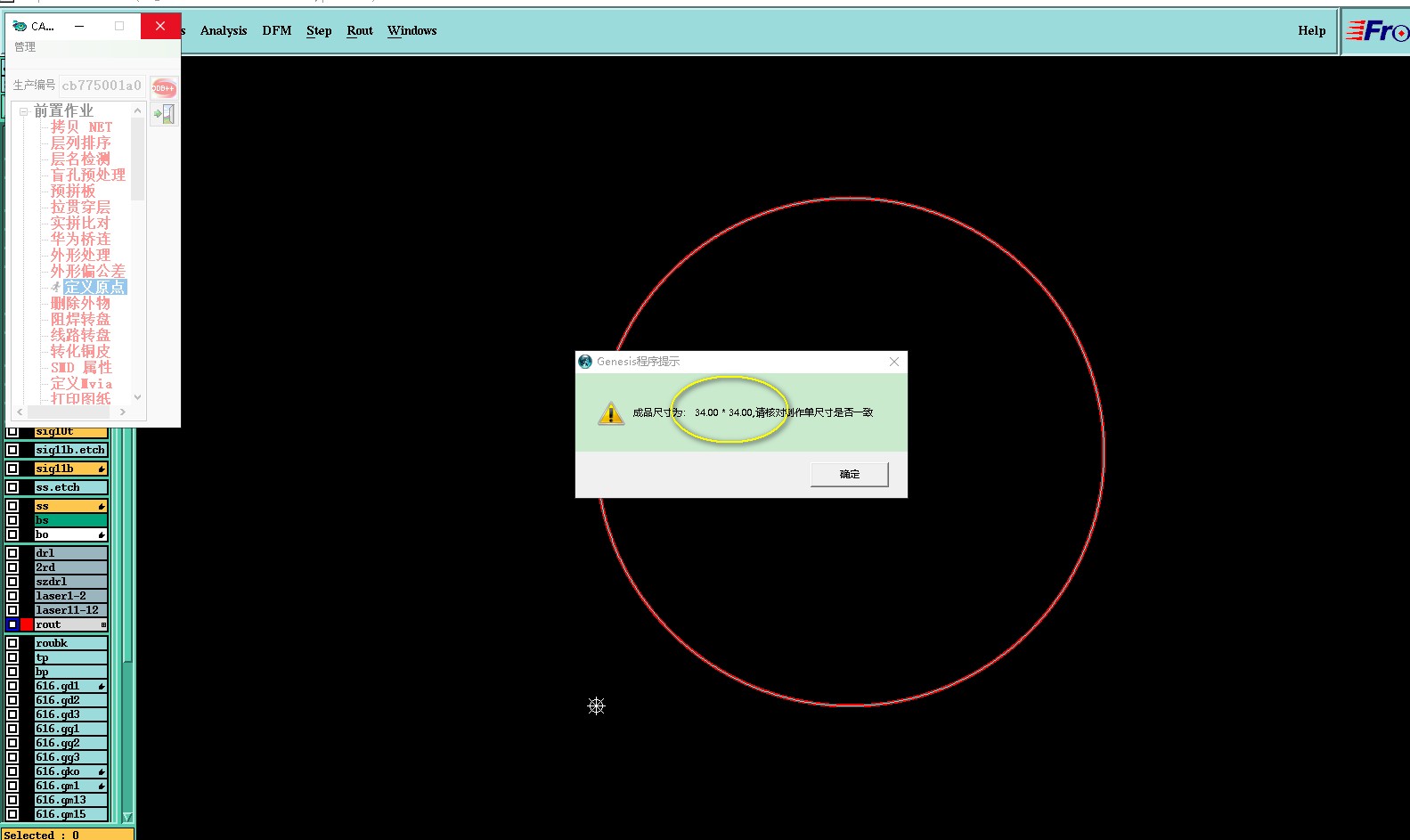Click the tree vertical scrollbar thumb
This screenshot has height=840, width=1410.
click(137, 159)
